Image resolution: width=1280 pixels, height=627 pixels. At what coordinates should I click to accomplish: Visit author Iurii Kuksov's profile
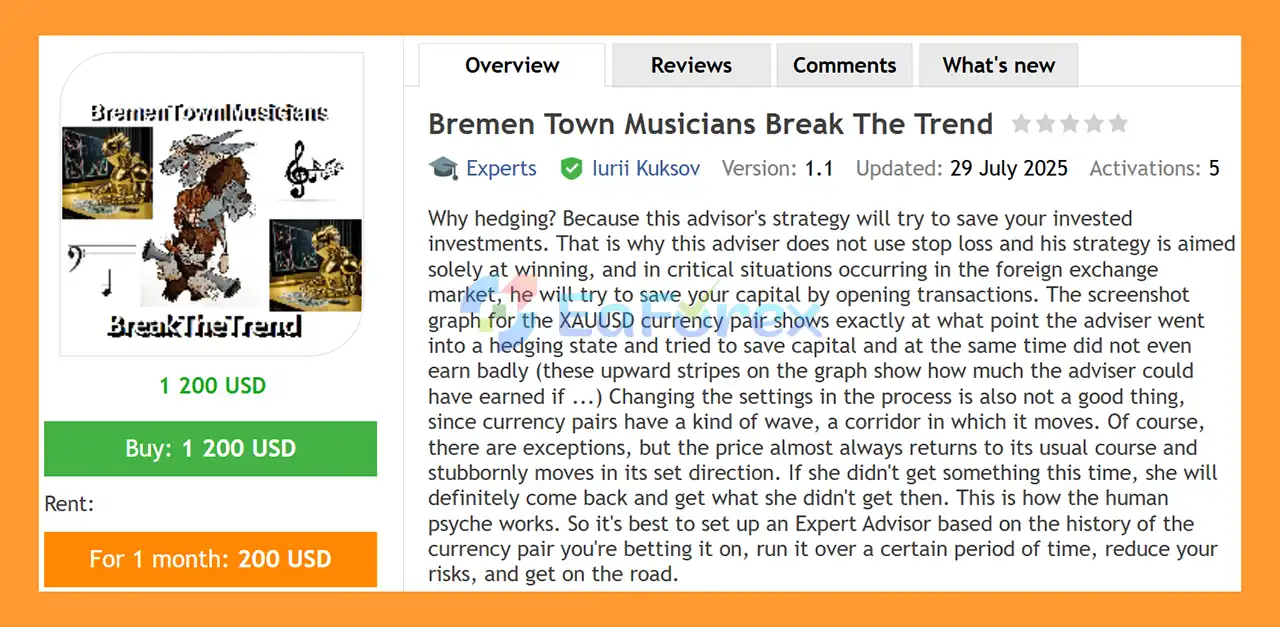point(643,168)
